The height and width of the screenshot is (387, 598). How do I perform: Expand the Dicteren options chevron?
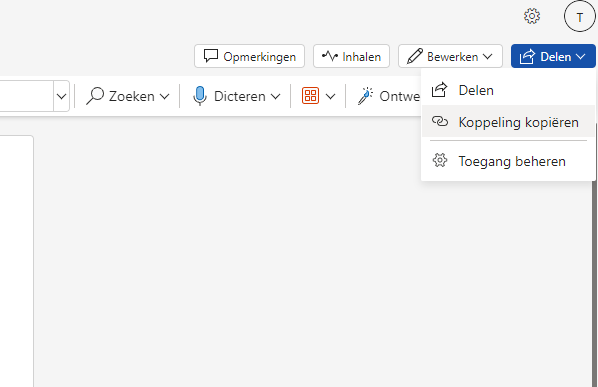pyautogui.click(x=275, y=97)
